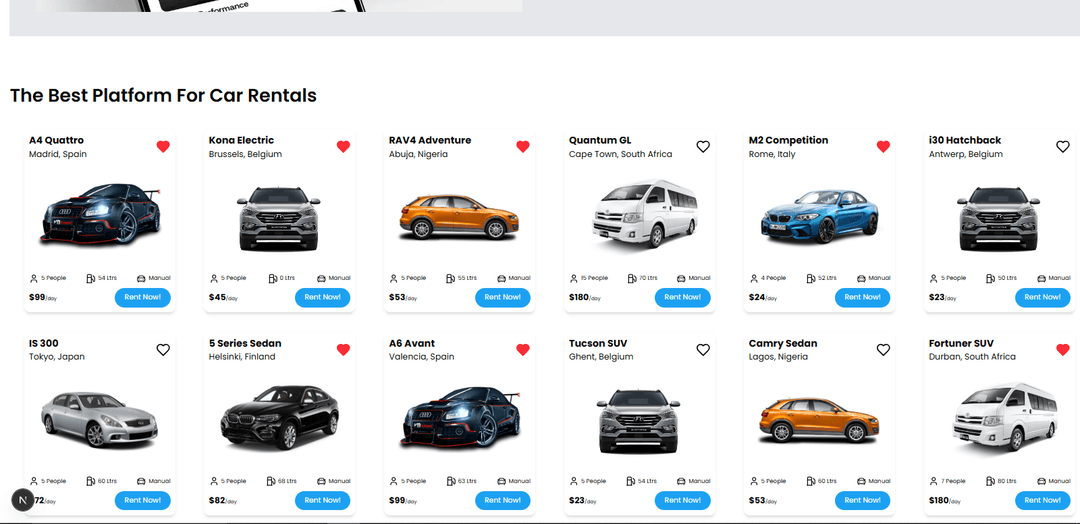Viewport: 1080px width, 524px height.
Task: Rent the A4 Quattro now
Action: point(143,297)
